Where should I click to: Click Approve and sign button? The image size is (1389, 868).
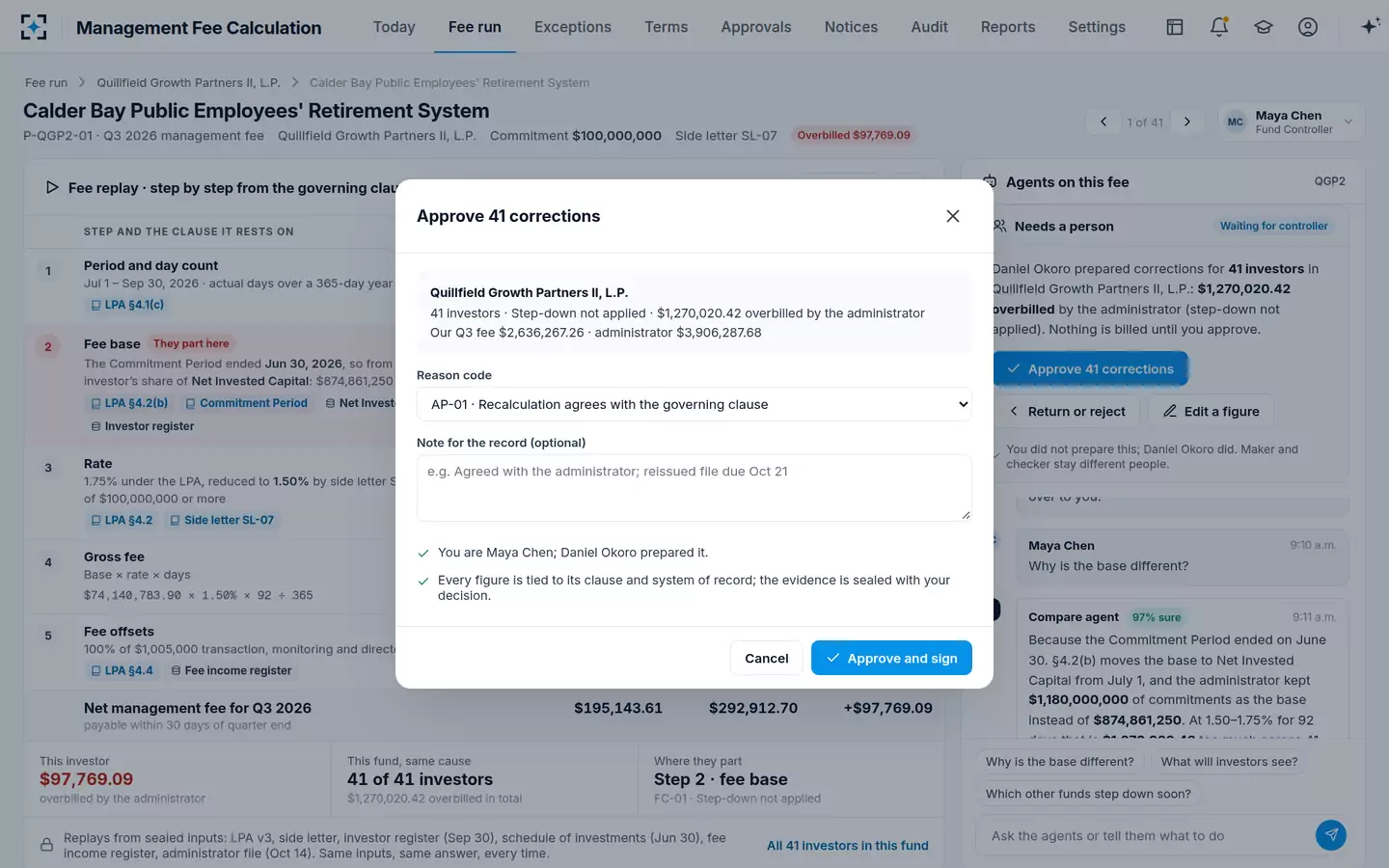(891, 658)
